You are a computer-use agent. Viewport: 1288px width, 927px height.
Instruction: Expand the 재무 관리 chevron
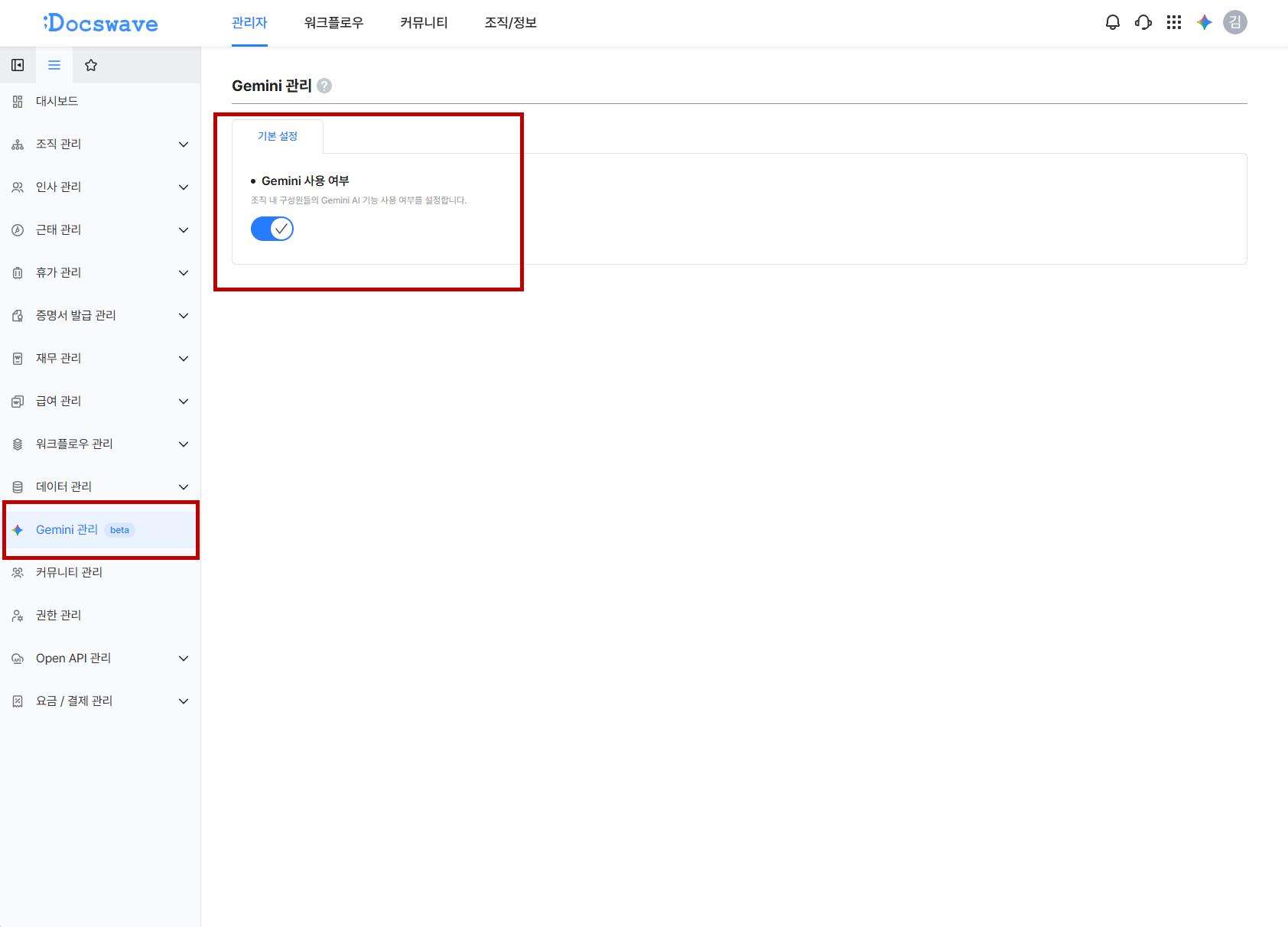tap(184, 359)
